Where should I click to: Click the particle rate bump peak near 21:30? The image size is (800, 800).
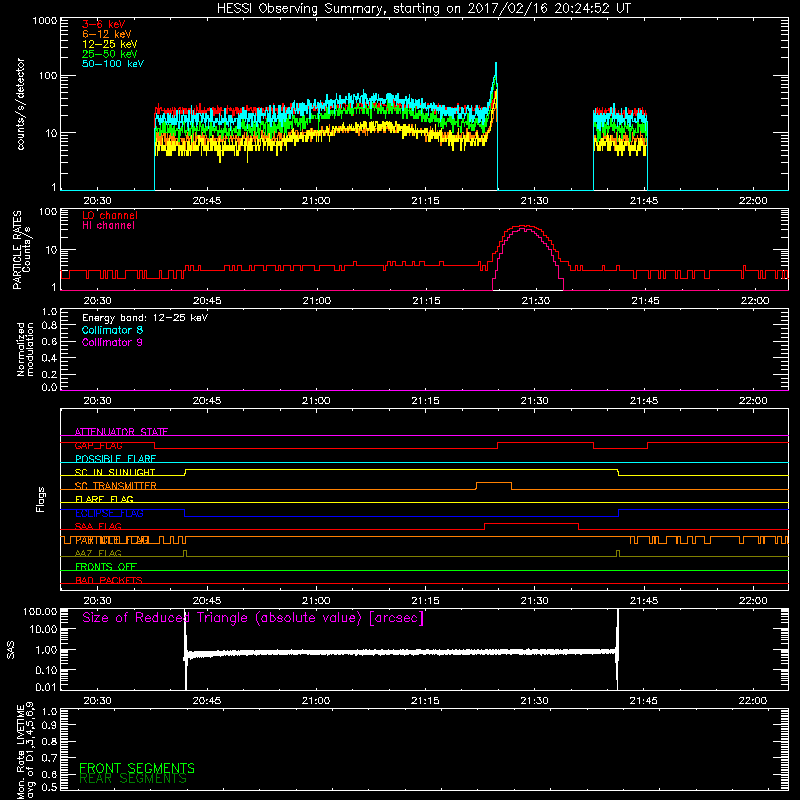click(x=526, y=227)
